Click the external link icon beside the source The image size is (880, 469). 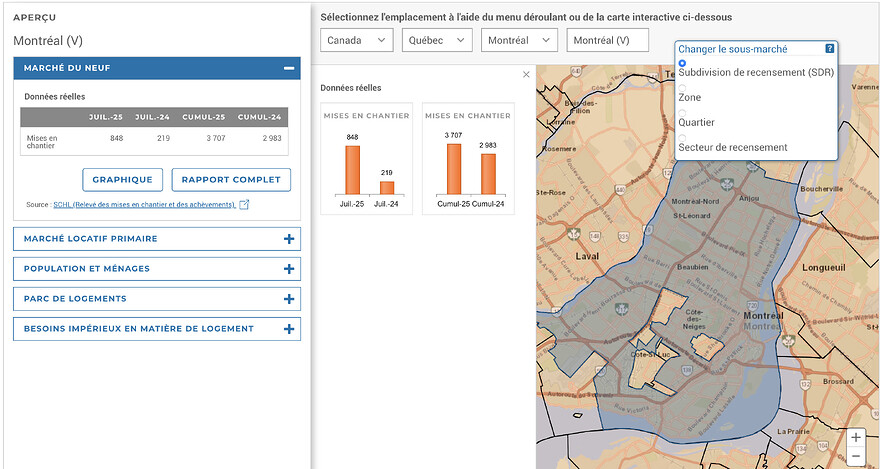click(x=244, y=205)
